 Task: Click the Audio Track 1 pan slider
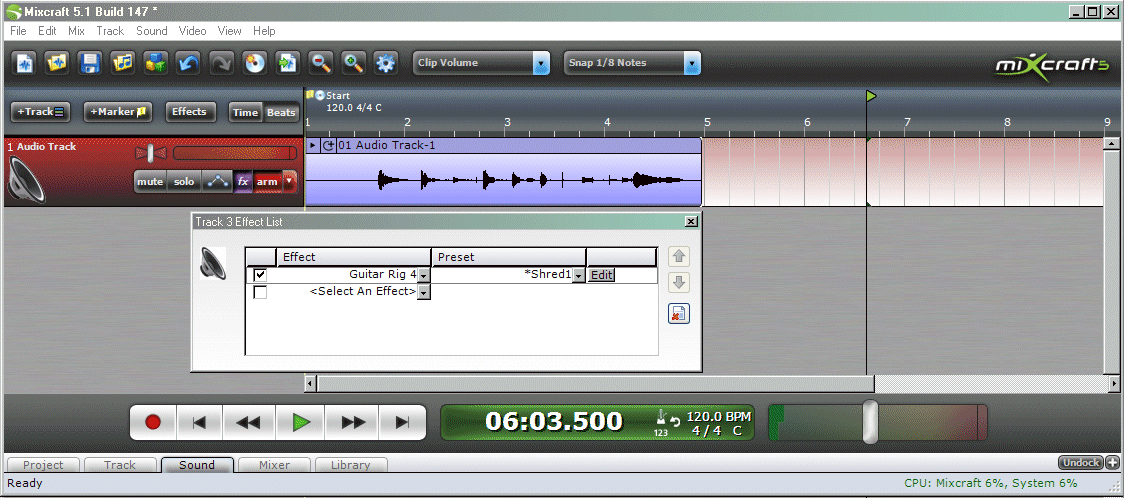click(x=151, y=153)
